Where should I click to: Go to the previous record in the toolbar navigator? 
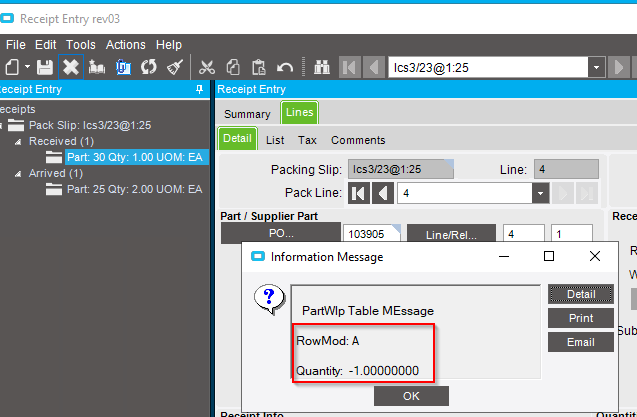[374, 67]
